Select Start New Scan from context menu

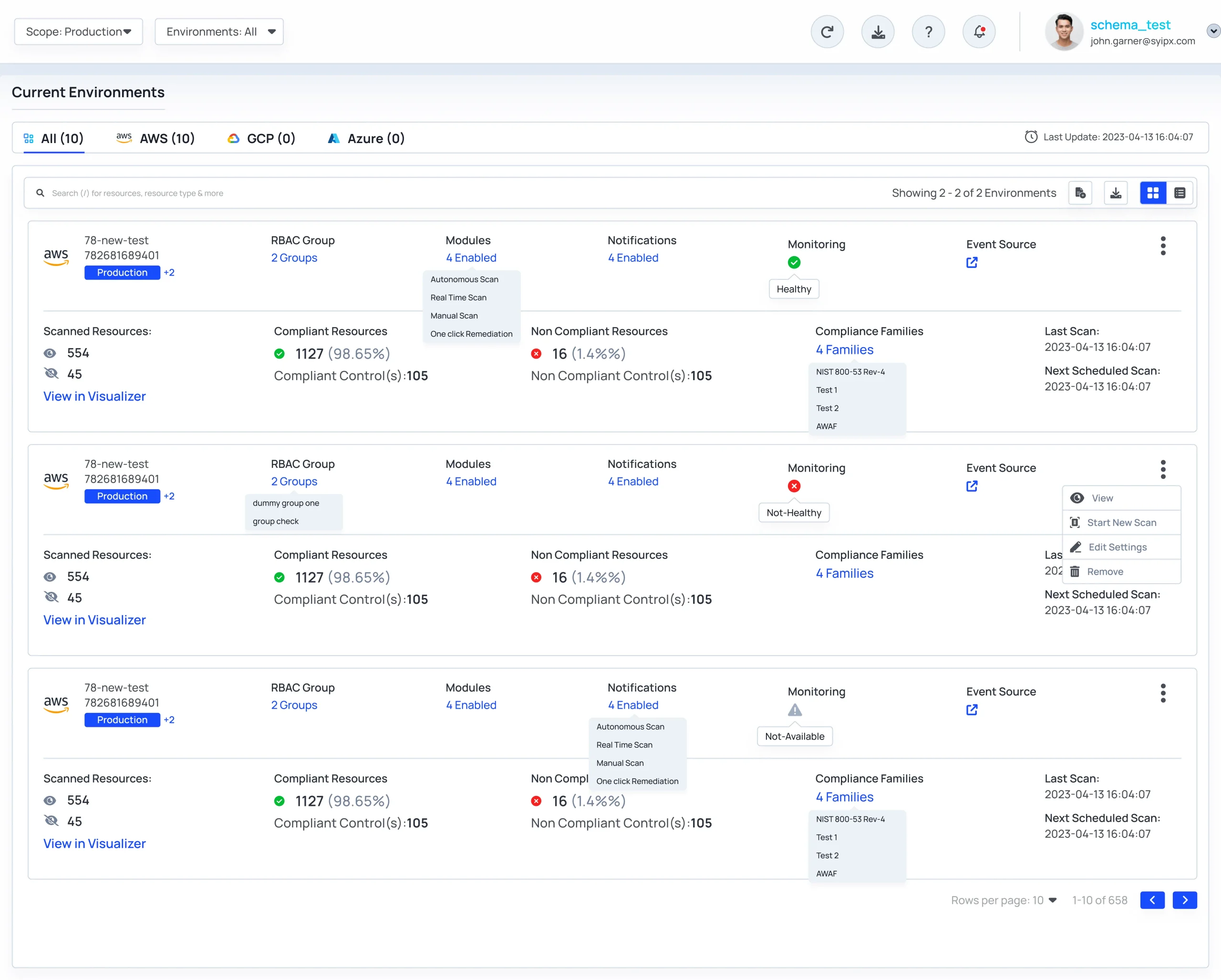1121,523
